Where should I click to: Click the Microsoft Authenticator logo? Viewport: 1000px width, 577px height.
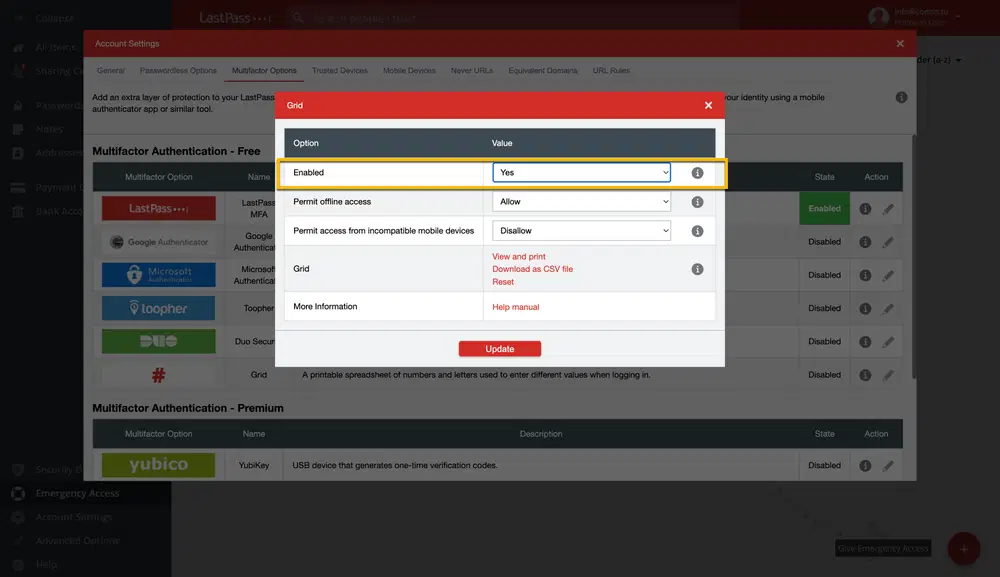pyautogui.click(x=159, y=275)
